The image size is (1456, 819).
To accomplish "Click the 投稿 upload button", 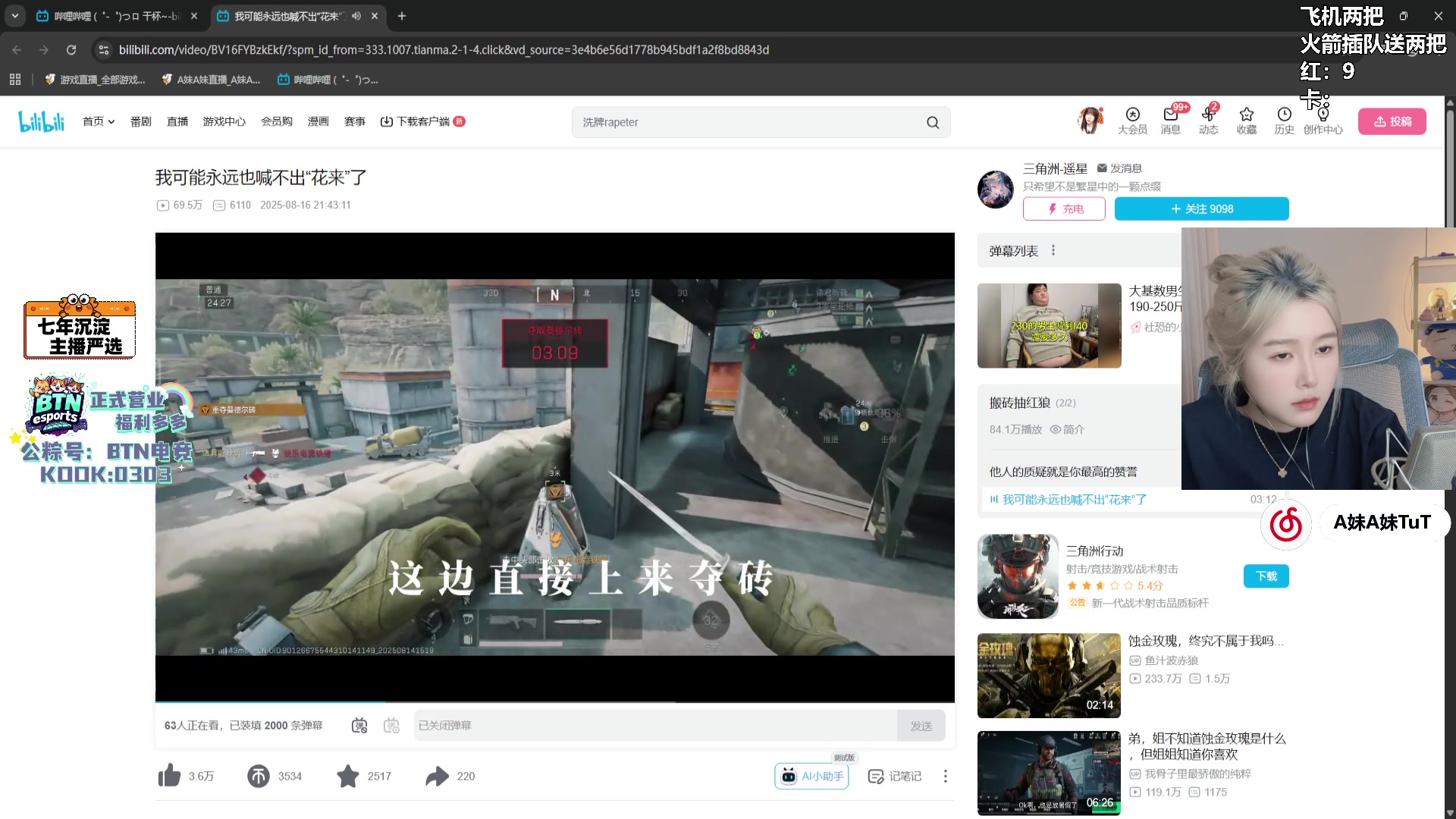I will [x=1392, y=121].
